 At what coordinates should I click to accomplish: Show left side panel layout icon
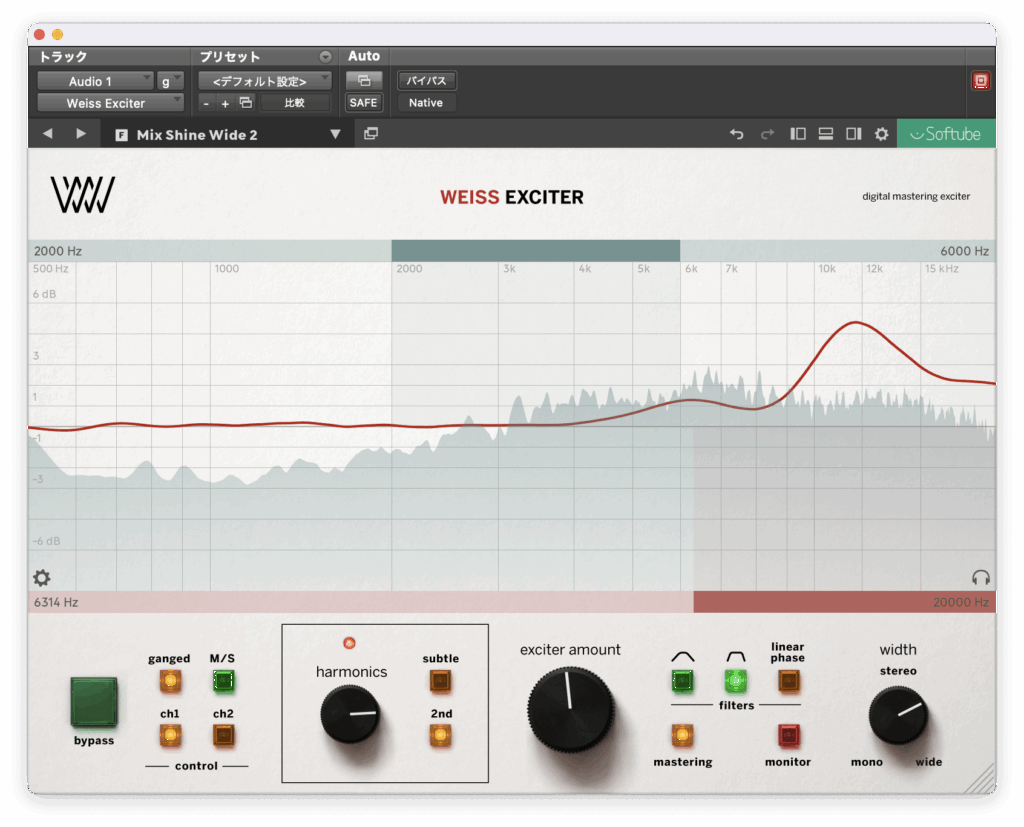coord(797,134)
